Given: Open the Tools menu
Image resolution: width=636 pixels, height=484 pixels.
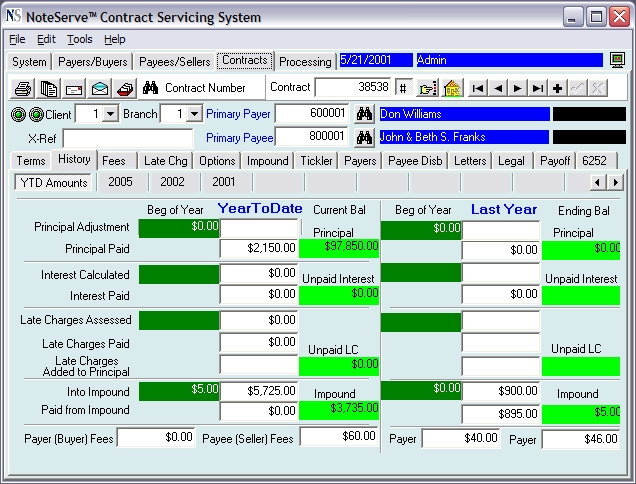Looking at the screenshot, I should [80, 39].
